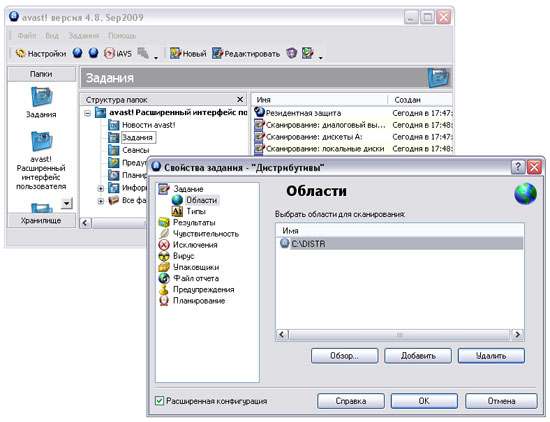Toggle the Расширенная конфигурация checkbox
Screen dimensions: 550x422
tap(160, 401)
